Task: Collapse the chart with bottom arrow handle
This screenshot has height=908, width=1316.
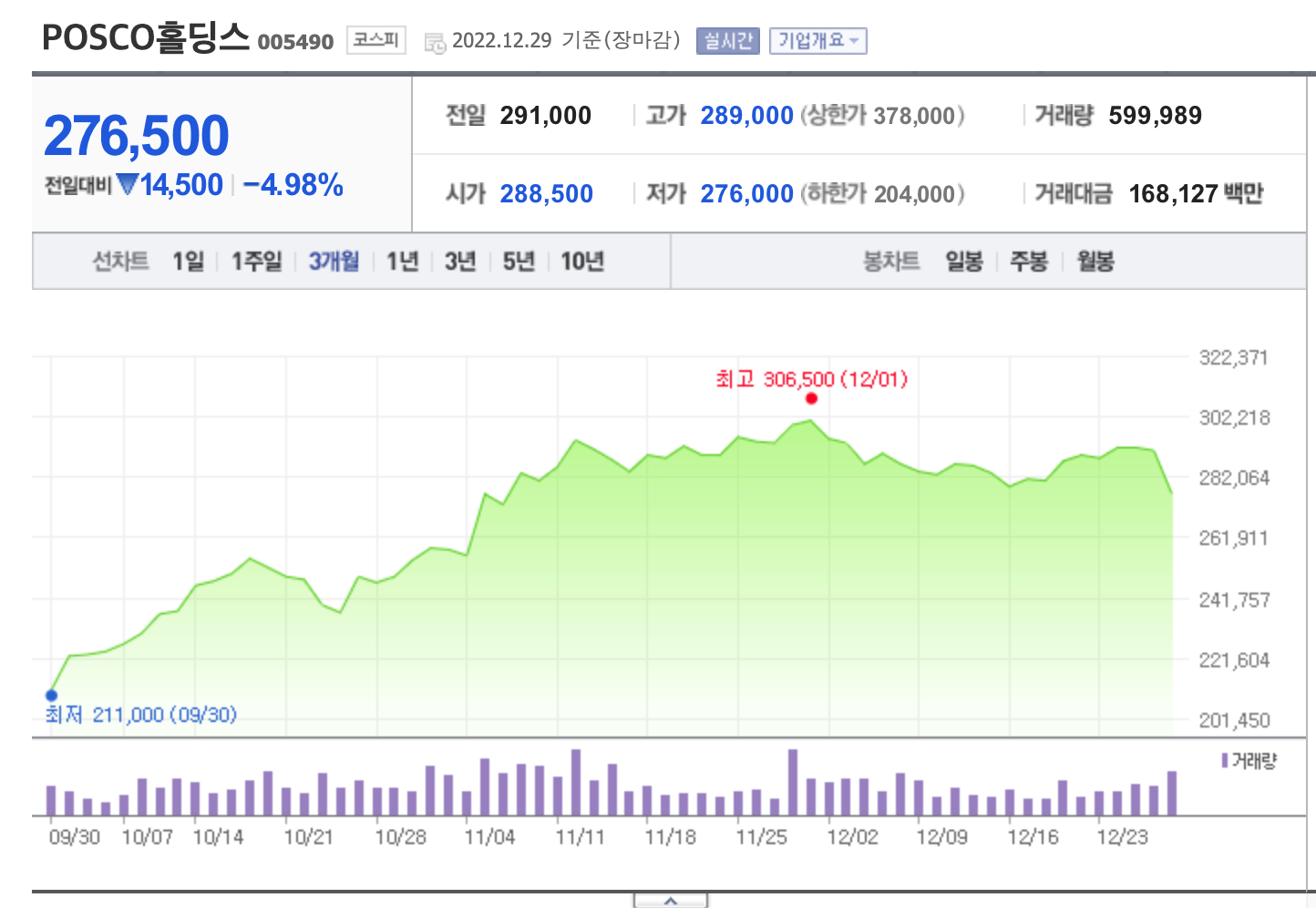Action: (x=671, y=901)
